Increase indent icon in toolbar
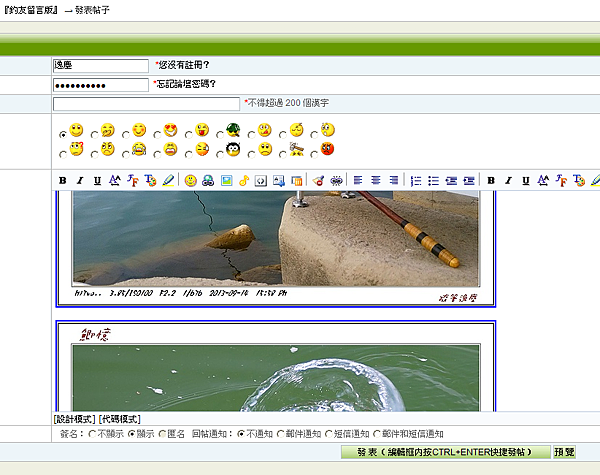 pos(469,180)
